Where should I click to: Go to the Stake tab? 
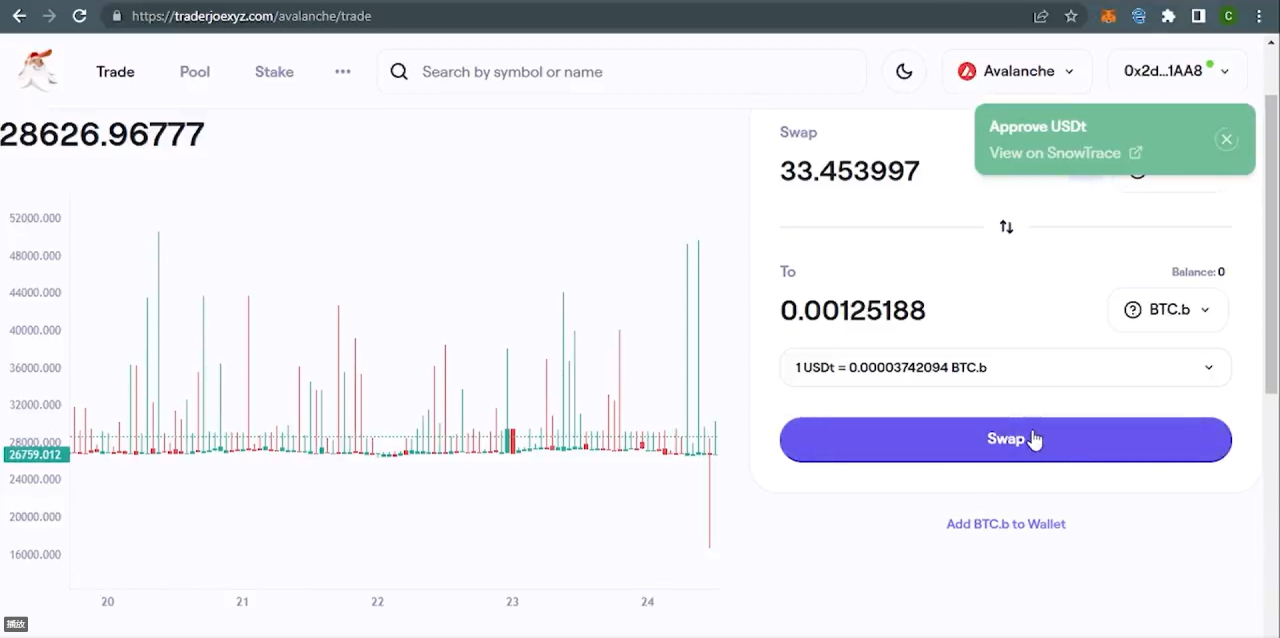(274, 72)
